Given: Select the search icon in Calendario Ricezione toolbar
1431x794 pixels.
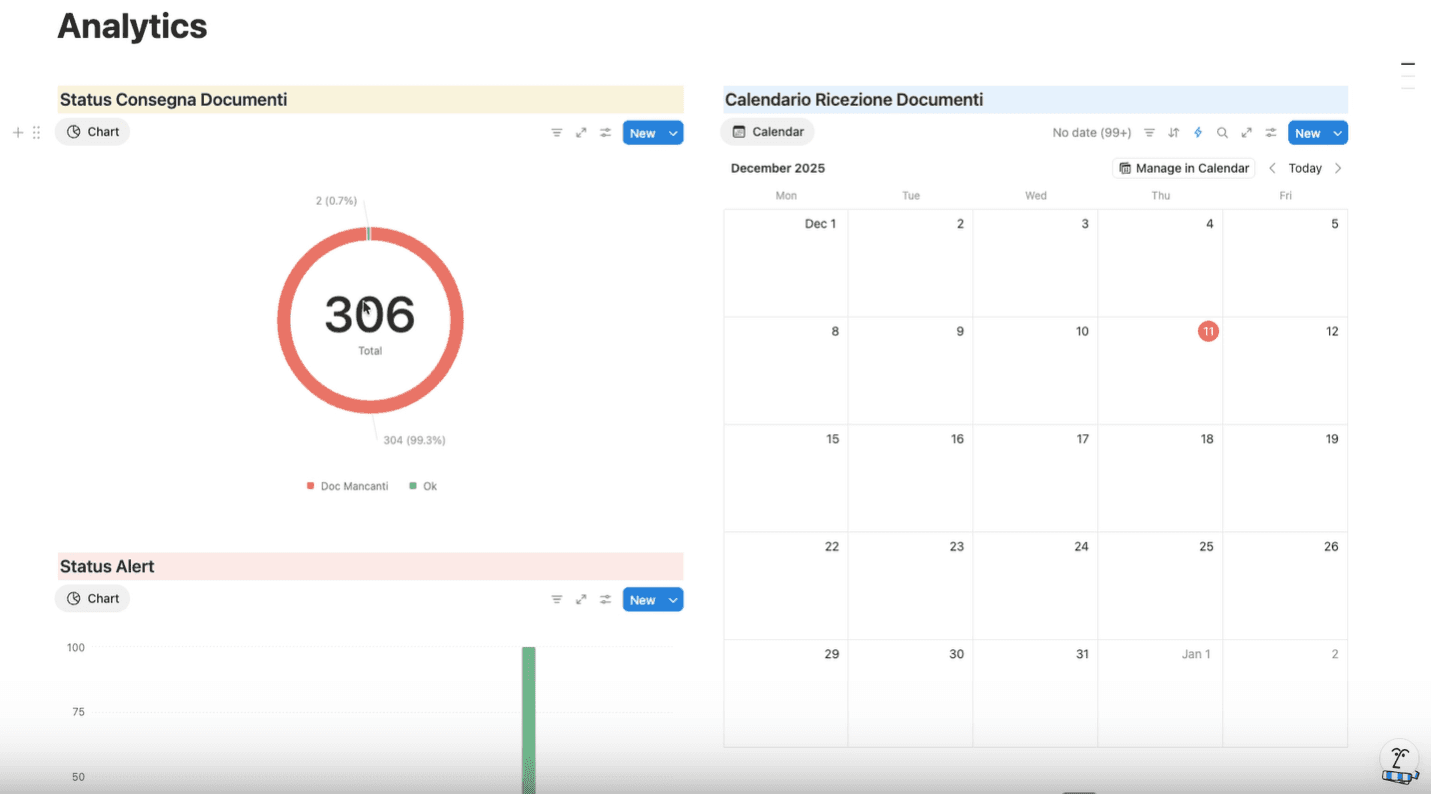Looking at the screenshot, I should tap(1222, 132).
